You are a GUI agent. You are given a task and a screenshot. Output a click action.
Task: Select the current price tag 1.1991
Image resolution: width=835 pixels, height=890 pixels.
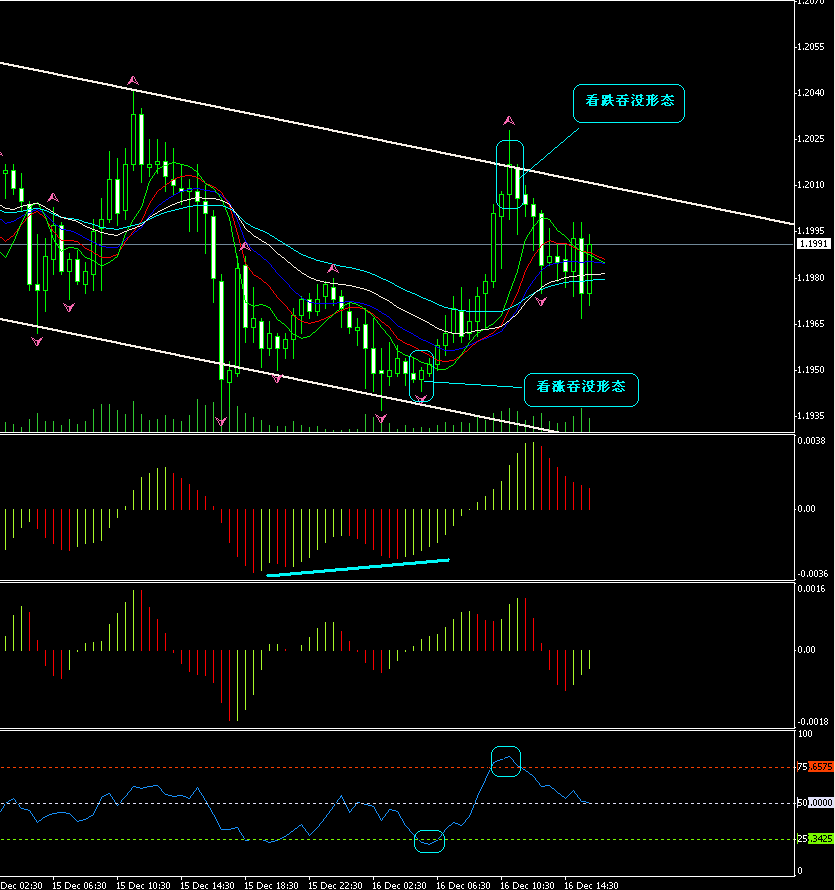(813, 244)
